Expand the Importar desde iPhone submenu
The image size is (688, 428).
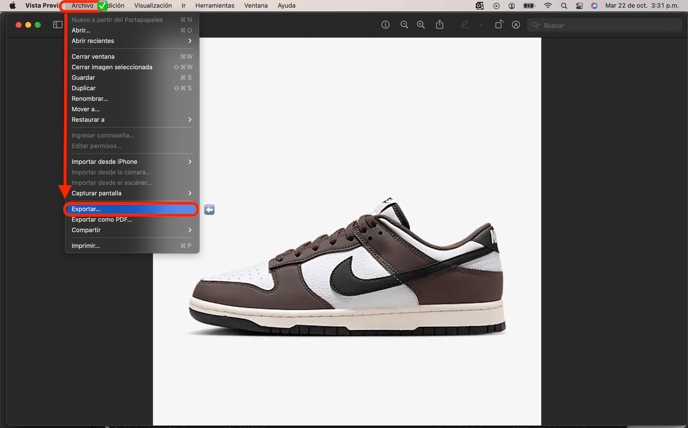point(132,162)
